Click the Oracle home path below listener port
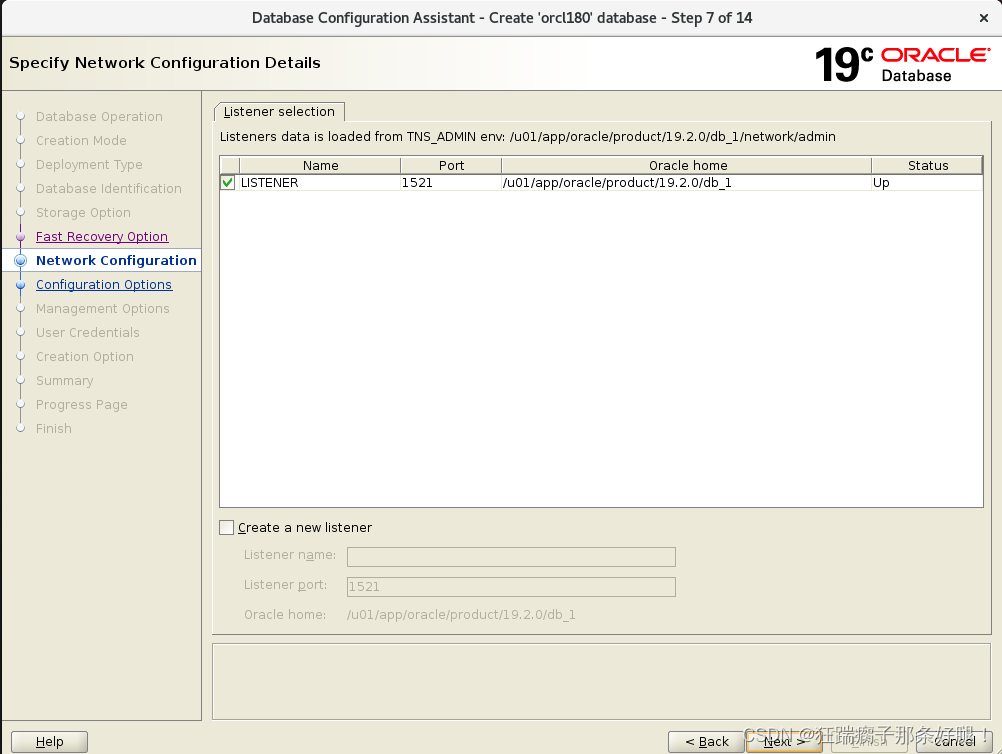This screenshot has height=754, width=1002. point(461,615)
